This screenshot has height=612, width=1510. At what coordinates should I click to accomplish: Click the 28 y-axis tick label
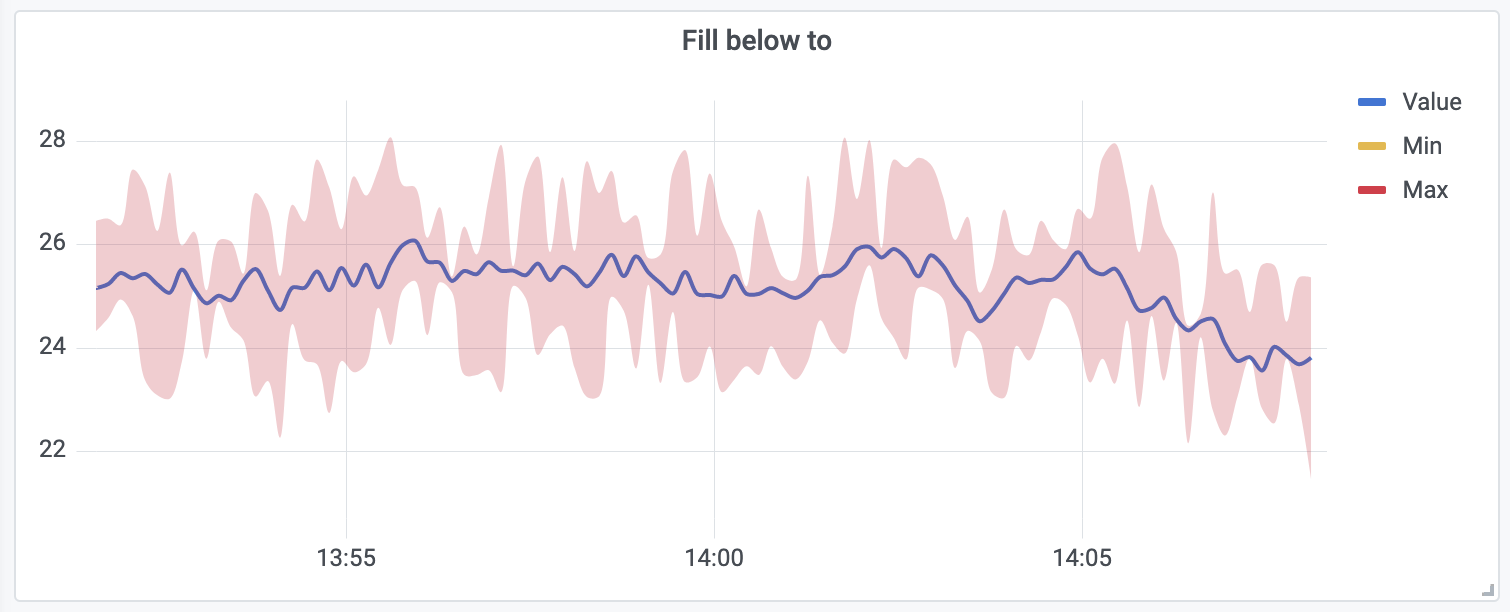(52, 140)
